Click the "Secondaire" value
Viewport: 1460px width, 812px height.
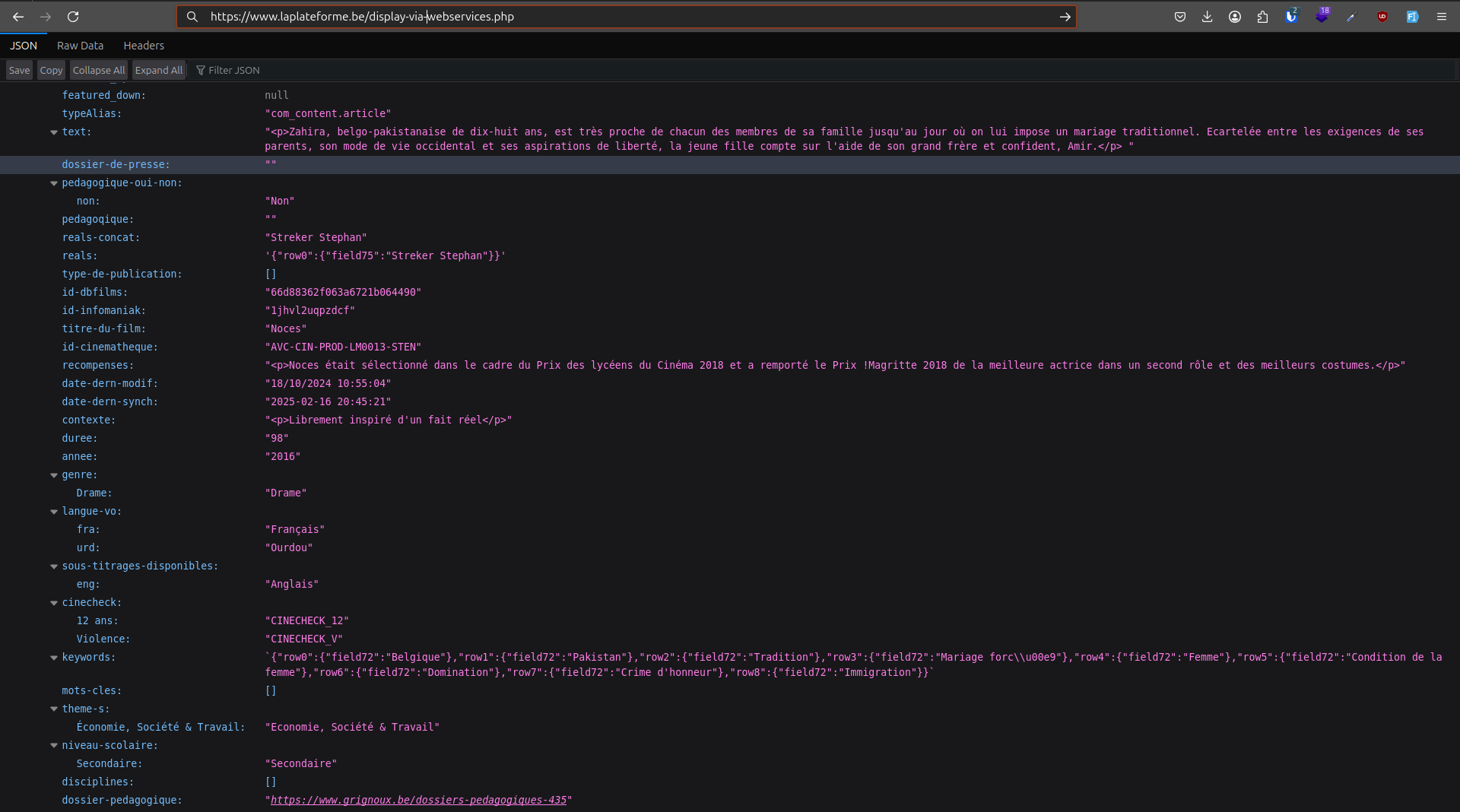(300, 763)
